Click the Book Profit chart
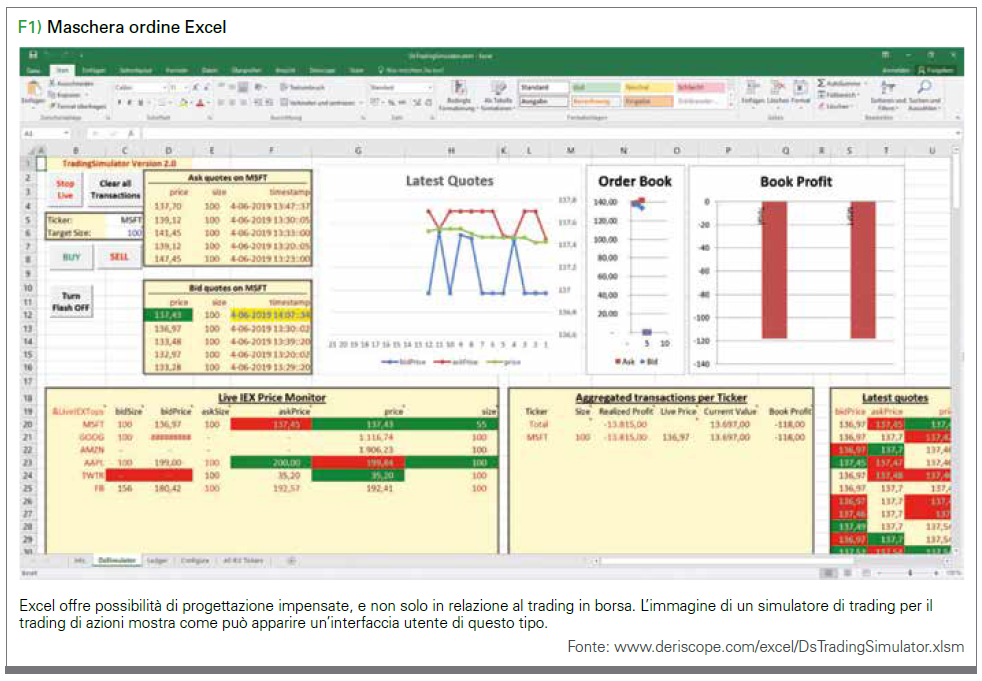The width and height of the screenshot is (982, 681). [x=796, y=270]
